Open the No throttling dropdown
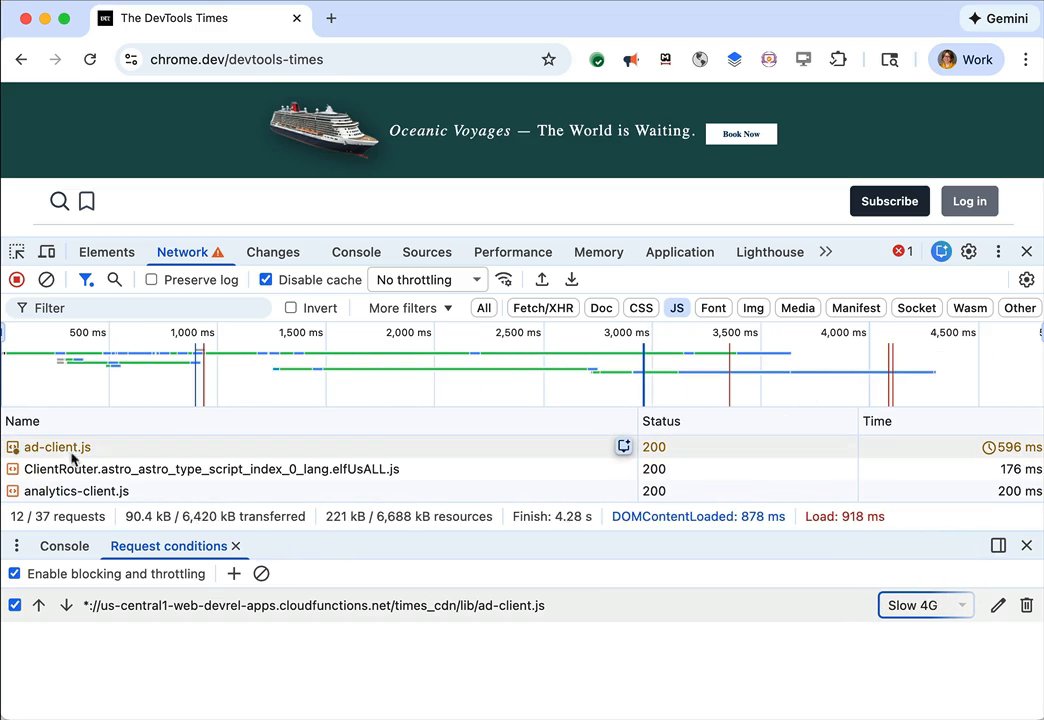This screenshot has height=720, width=1044. (x=427, y=280)
